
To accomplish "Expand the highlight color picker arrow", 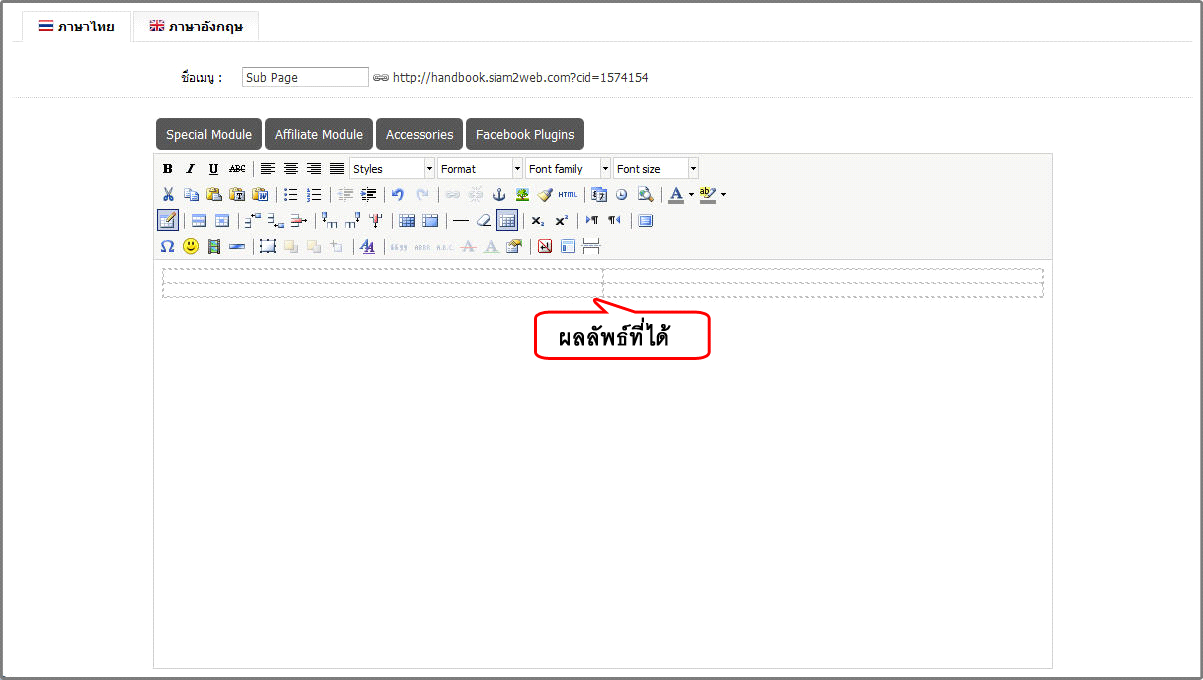I will (x=723, y=195).
